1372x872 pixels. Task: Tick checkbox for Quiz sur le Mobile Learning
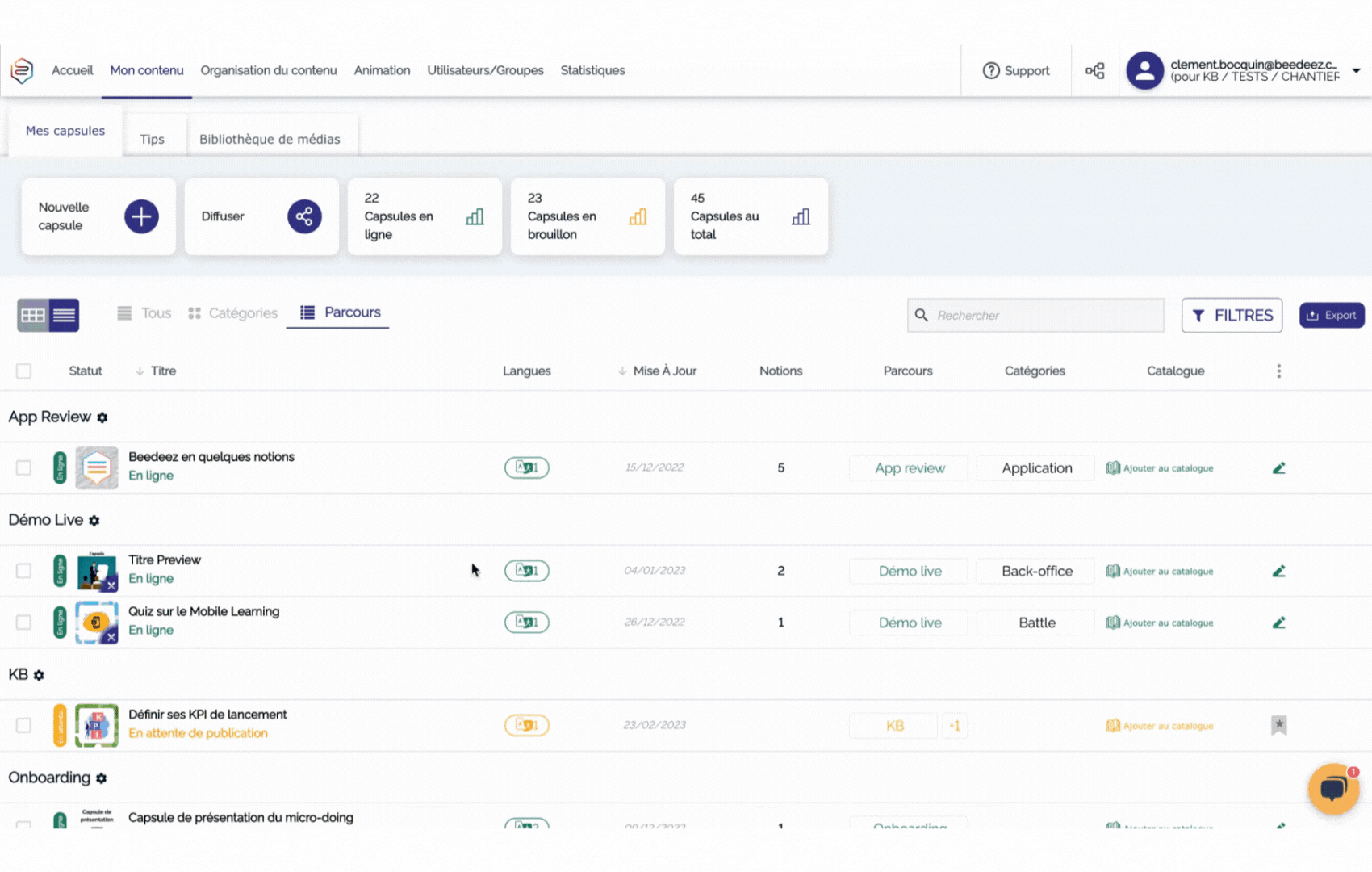coord(23,623)
